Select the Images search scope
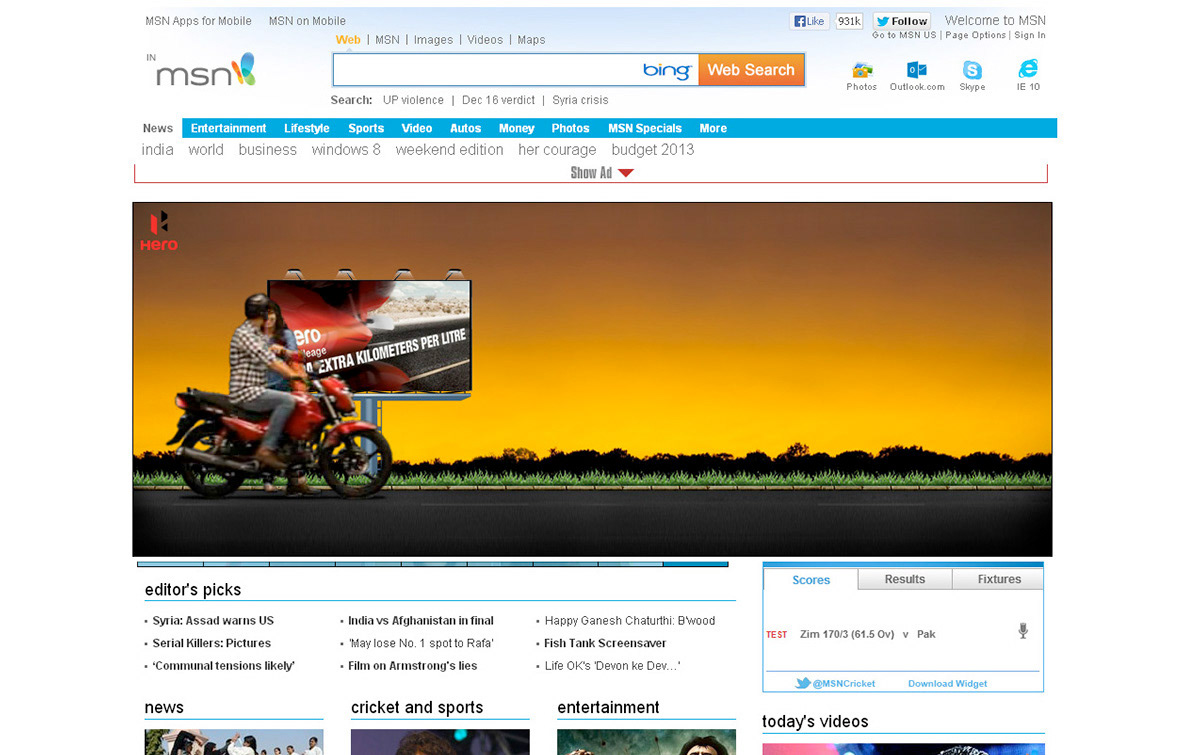The image size is (1200, 755). pos(433,40)
